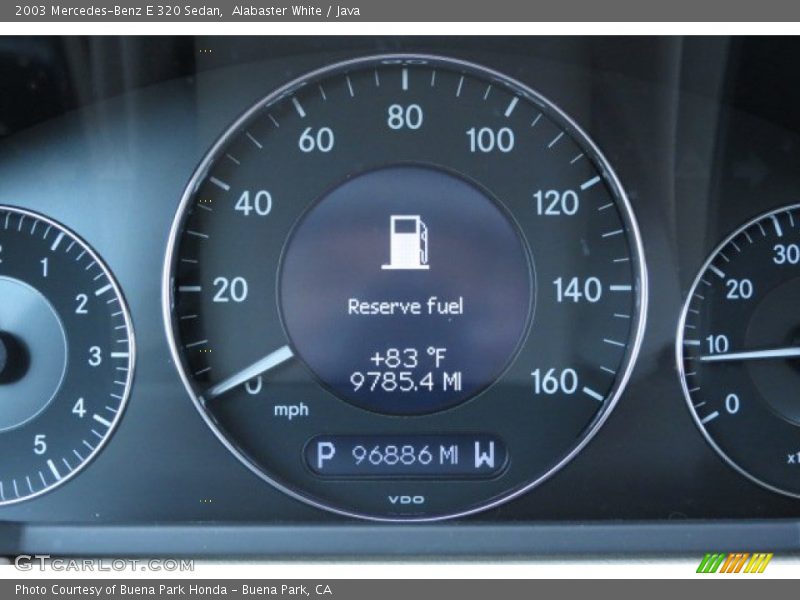Click the 40 mark on speedometer
The height and width of the screenshot is (600, 800).
click(x=253, y=203)
